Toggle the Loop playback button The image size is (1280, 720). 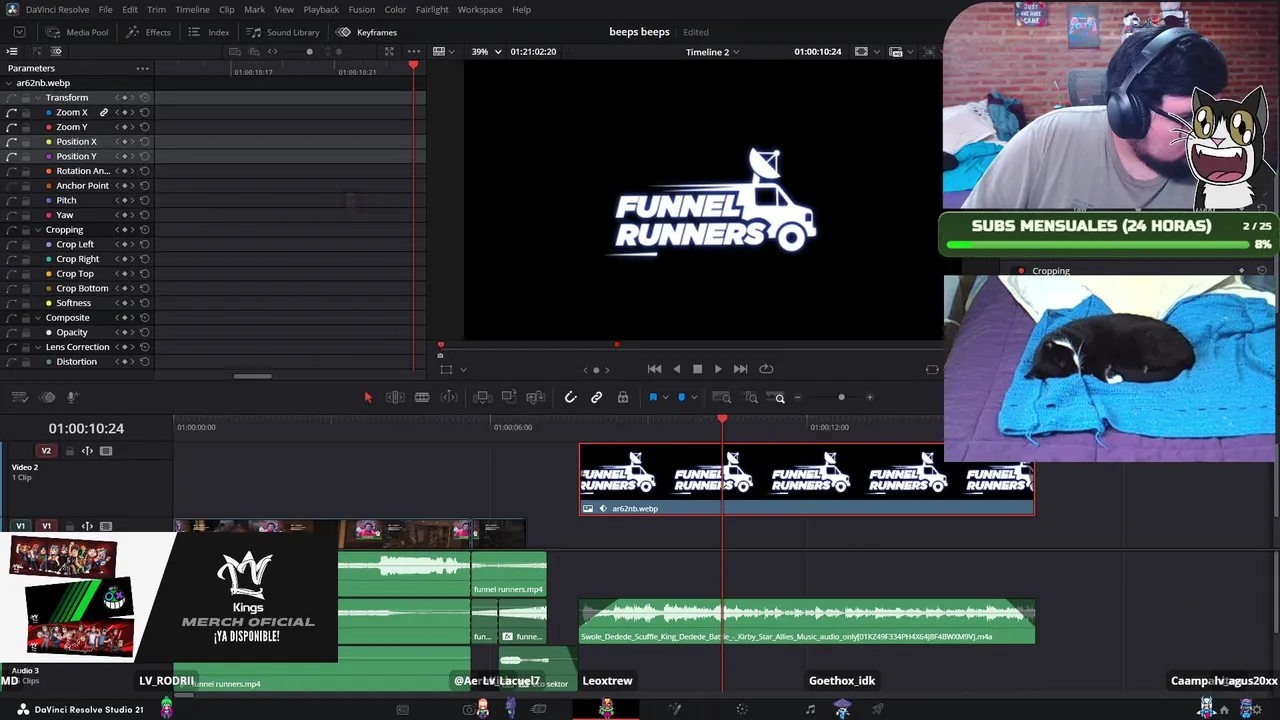click(766, 369)
